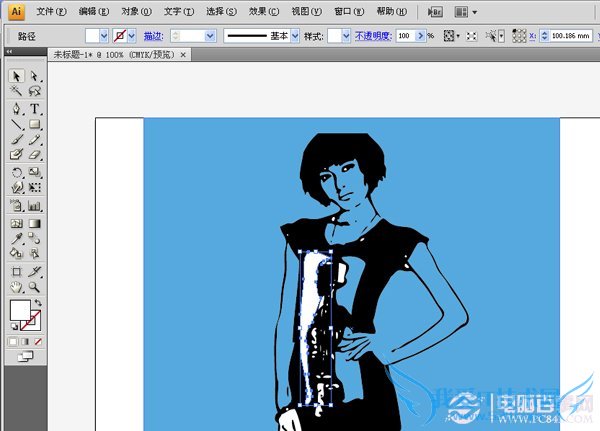
Task: Open the 效果 (Effect) menu
Action: pos(264,11)
